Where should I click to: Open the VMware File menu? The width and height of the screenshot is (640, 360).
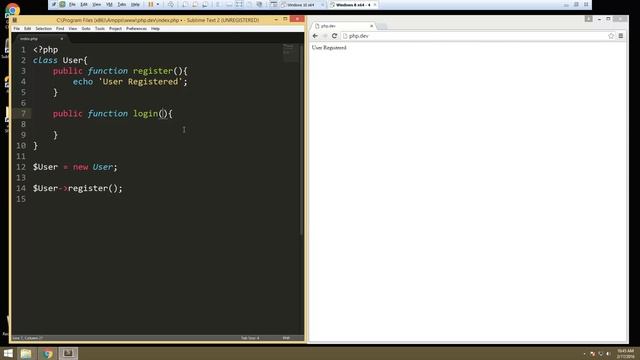click(x=72, y=4)
